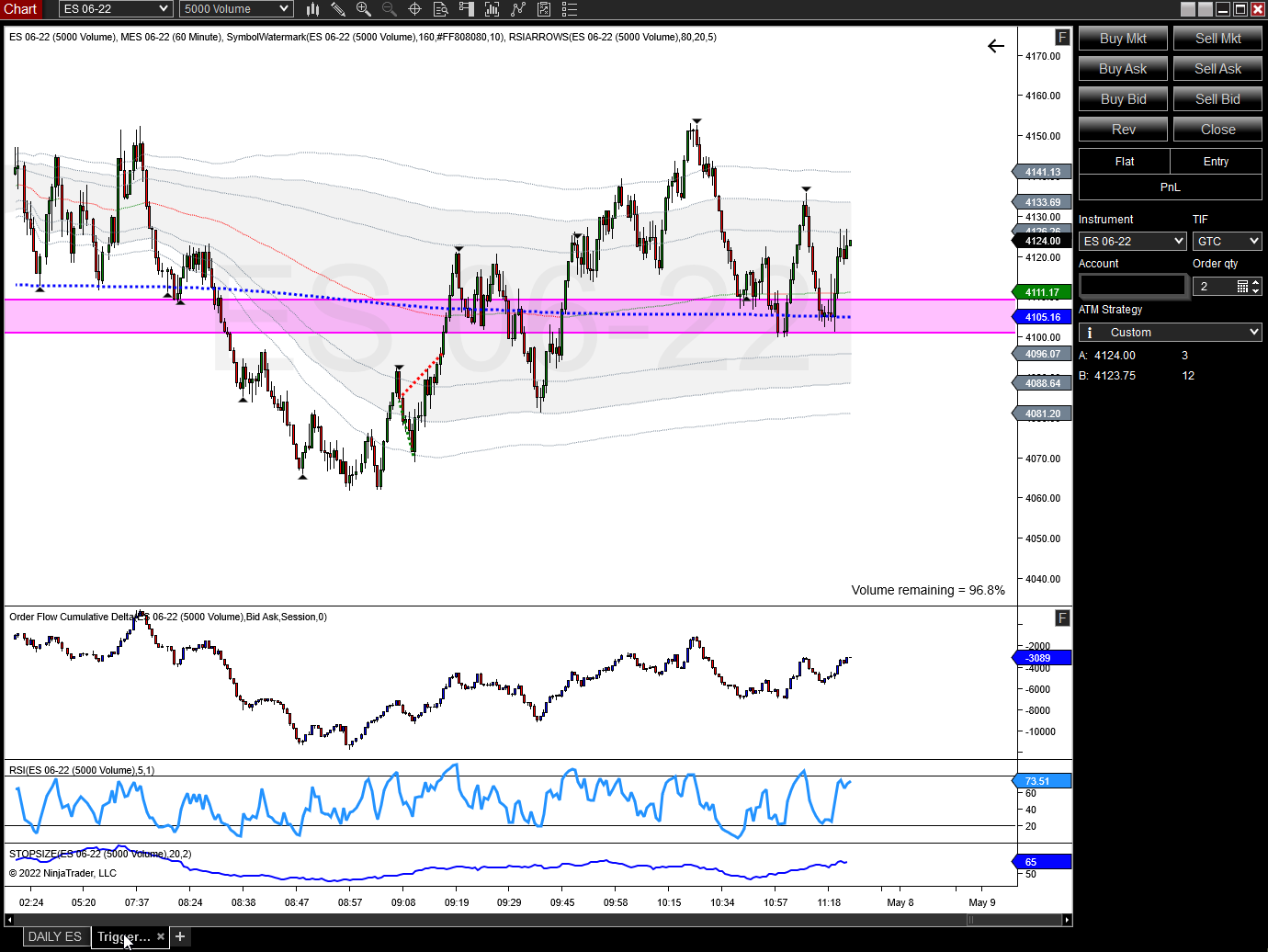1268x952 pixels.
Task: Expand the Chart Trader Instrument dropdown
Action: (x=1133, y=241)
